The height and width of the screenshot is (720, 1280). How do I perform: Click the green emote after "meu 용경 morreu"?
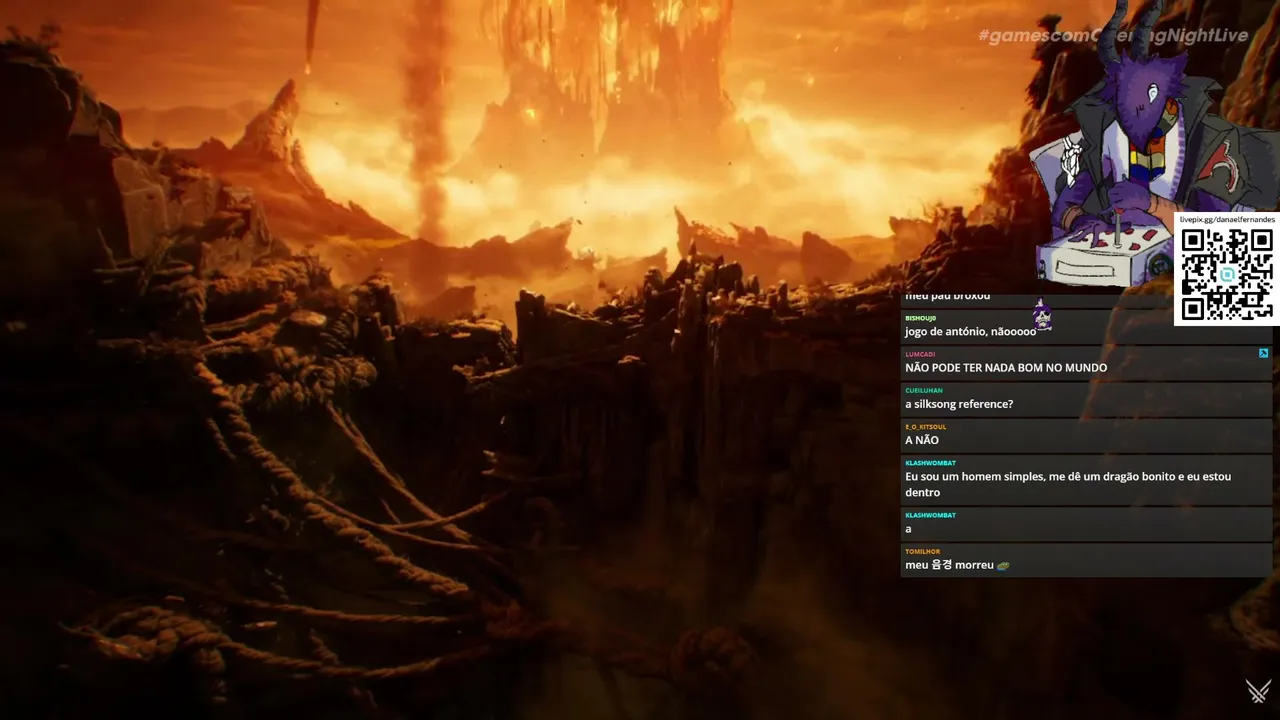point(1003,566)
